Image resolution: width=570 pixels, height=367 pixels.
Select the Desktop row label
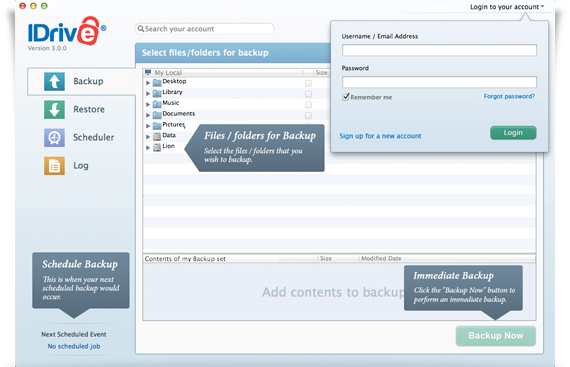pos(174,81)
